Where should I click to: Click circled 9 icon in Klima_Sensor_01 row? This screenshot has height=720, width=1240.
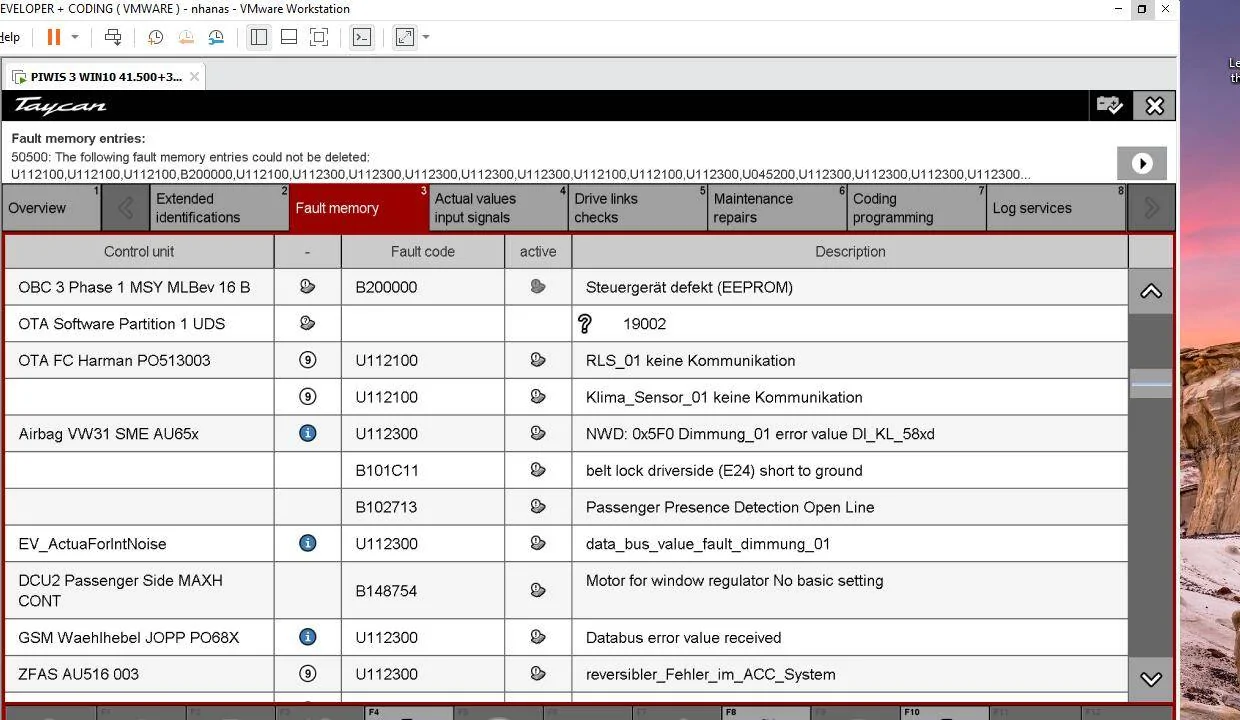pyautogui.click(x=308, y=397)
